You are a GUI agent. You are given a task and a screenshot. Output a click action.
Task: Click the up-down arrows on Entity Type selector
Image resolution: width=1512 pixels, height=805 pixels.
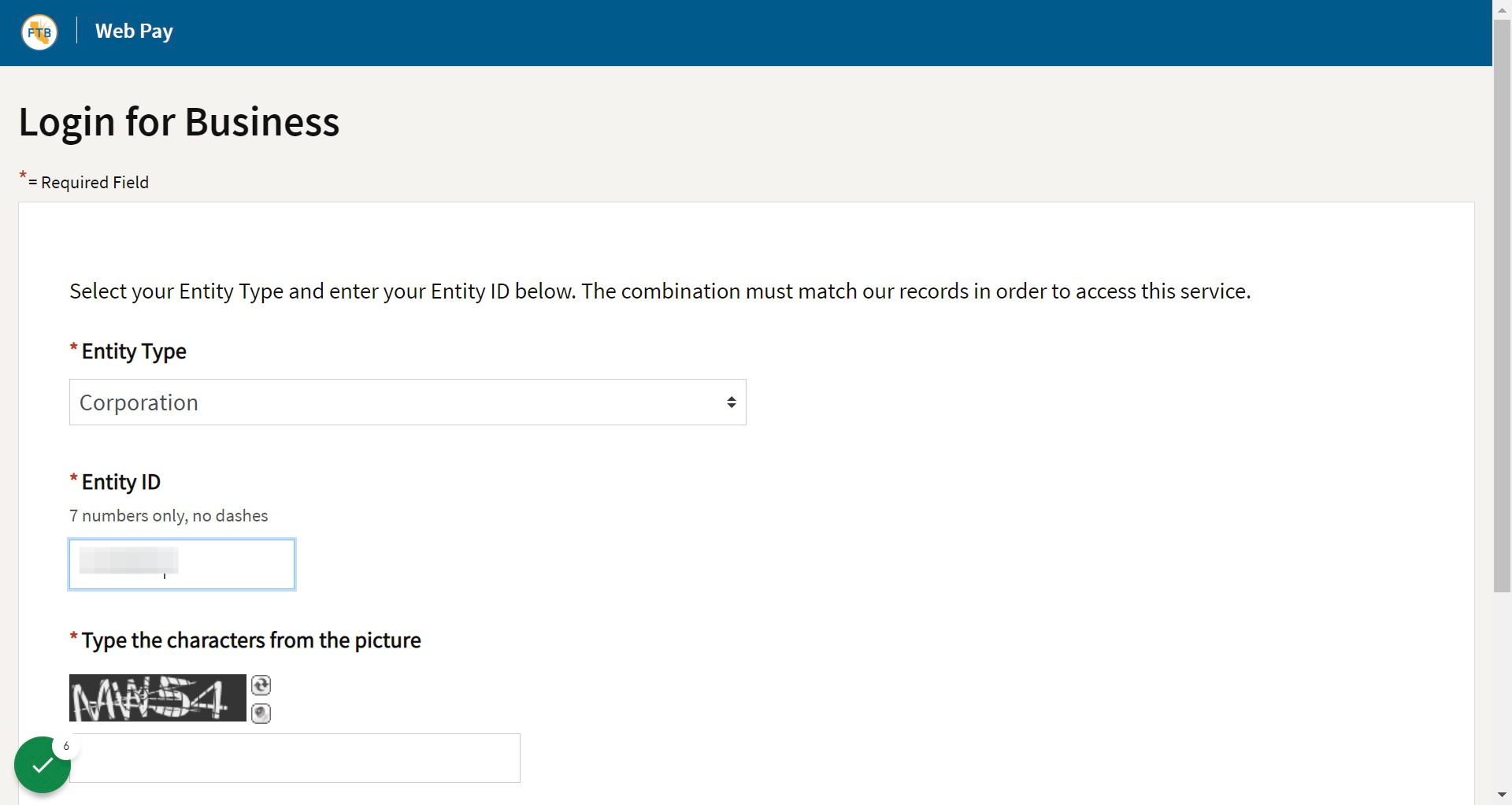coord(732,402)
